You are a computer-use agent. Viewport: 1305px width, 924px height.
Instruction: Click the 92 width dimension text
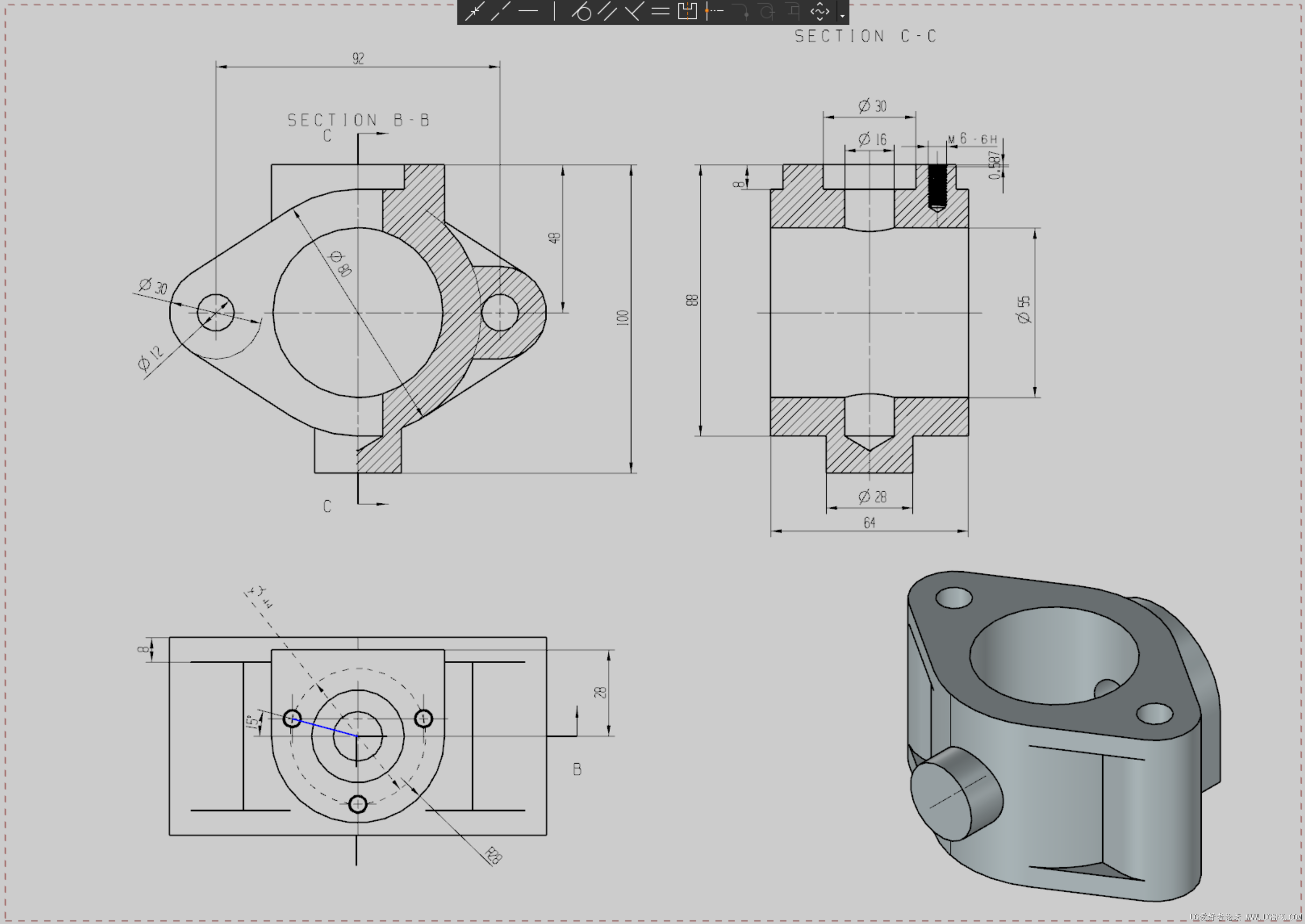[358, 58]
